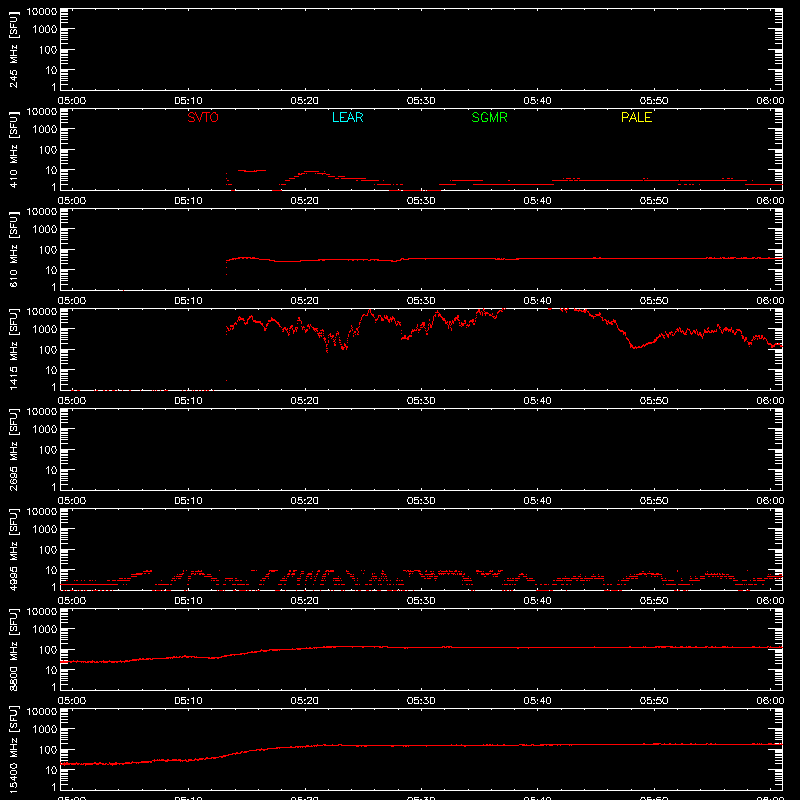Select the 4995 MHz [SFU] axis title

click(x=14, y=549)
